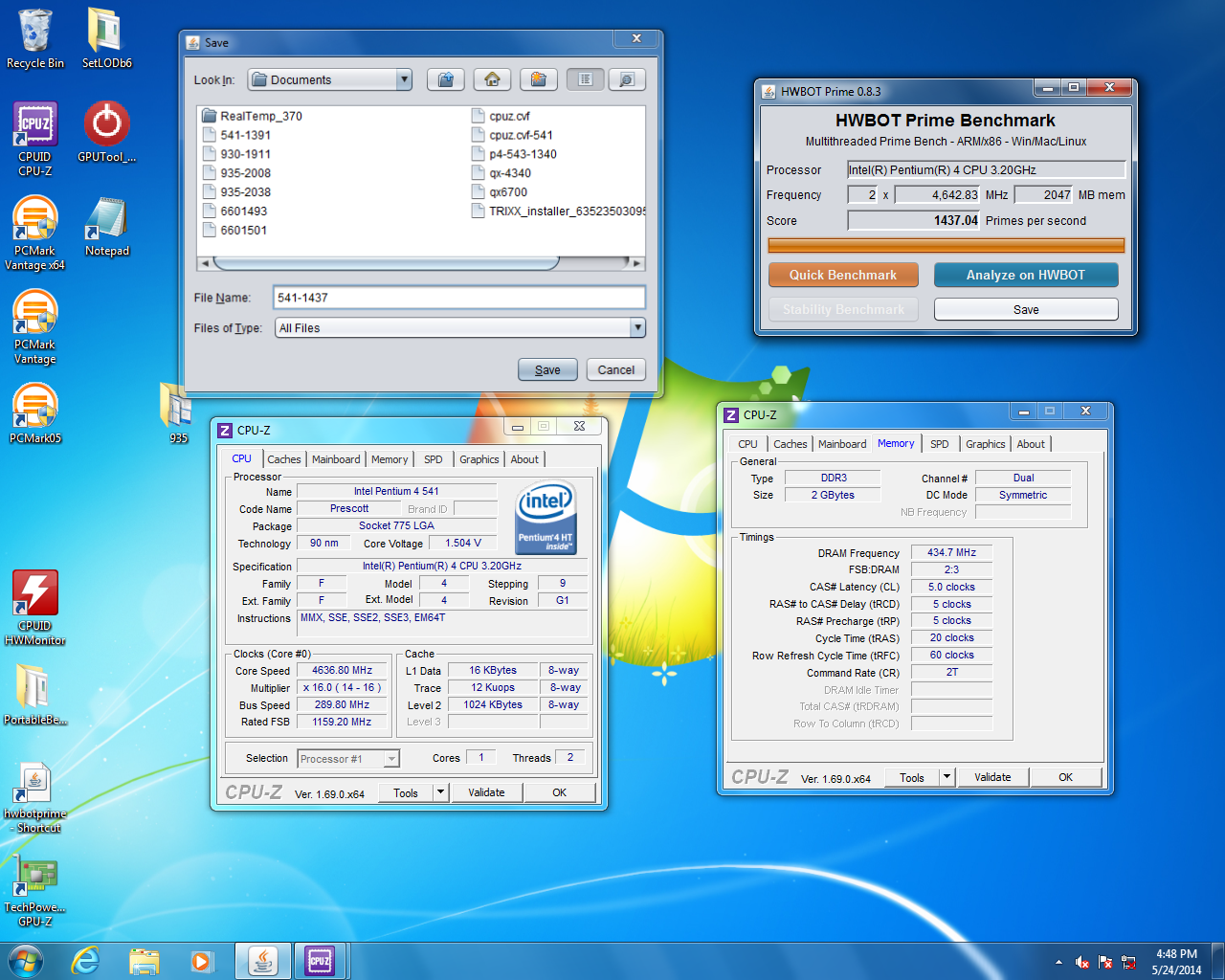Expand the Files of Type dropdown
Image resolution: width=1225 pixels, height=980 pixels.
coord(637,327)
